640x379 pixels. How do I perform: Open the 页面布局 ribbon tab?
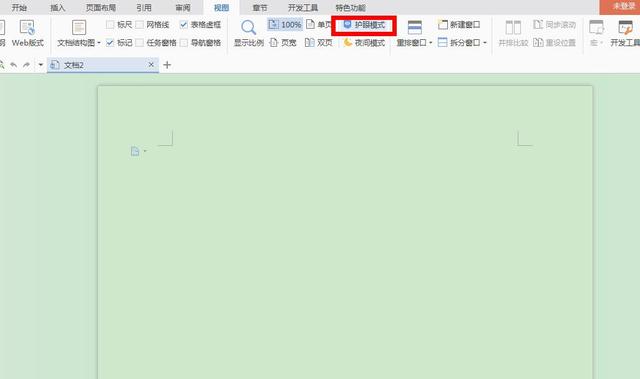coord(101,7)
